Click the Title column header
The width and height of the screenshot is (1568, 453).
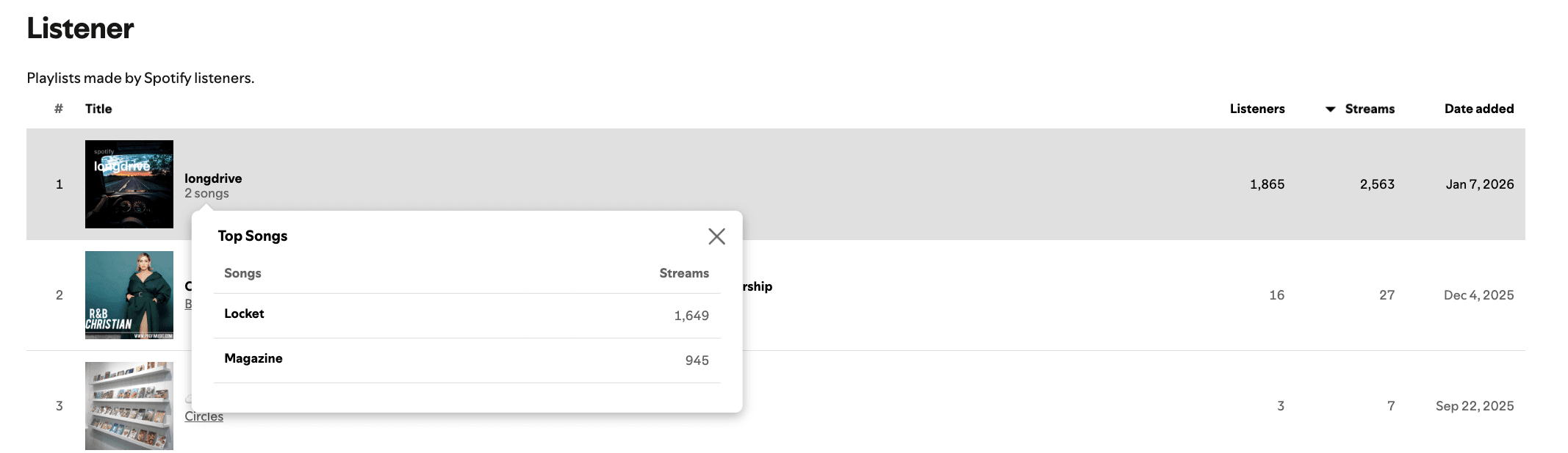click(98, 109)
